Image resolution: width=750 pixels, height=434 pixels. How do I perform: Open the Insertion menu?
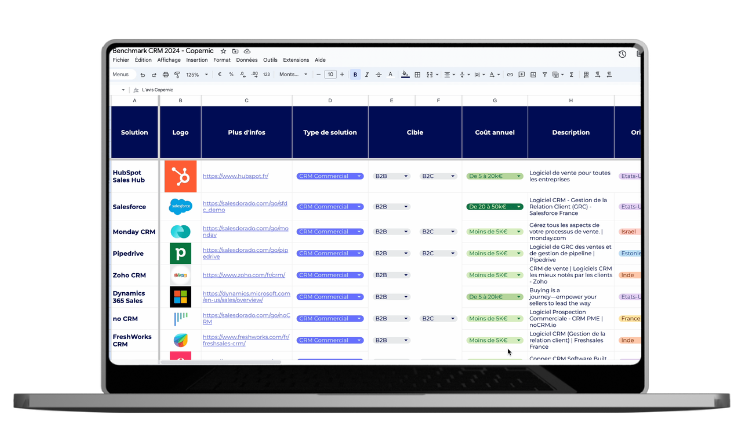(197, 60)
